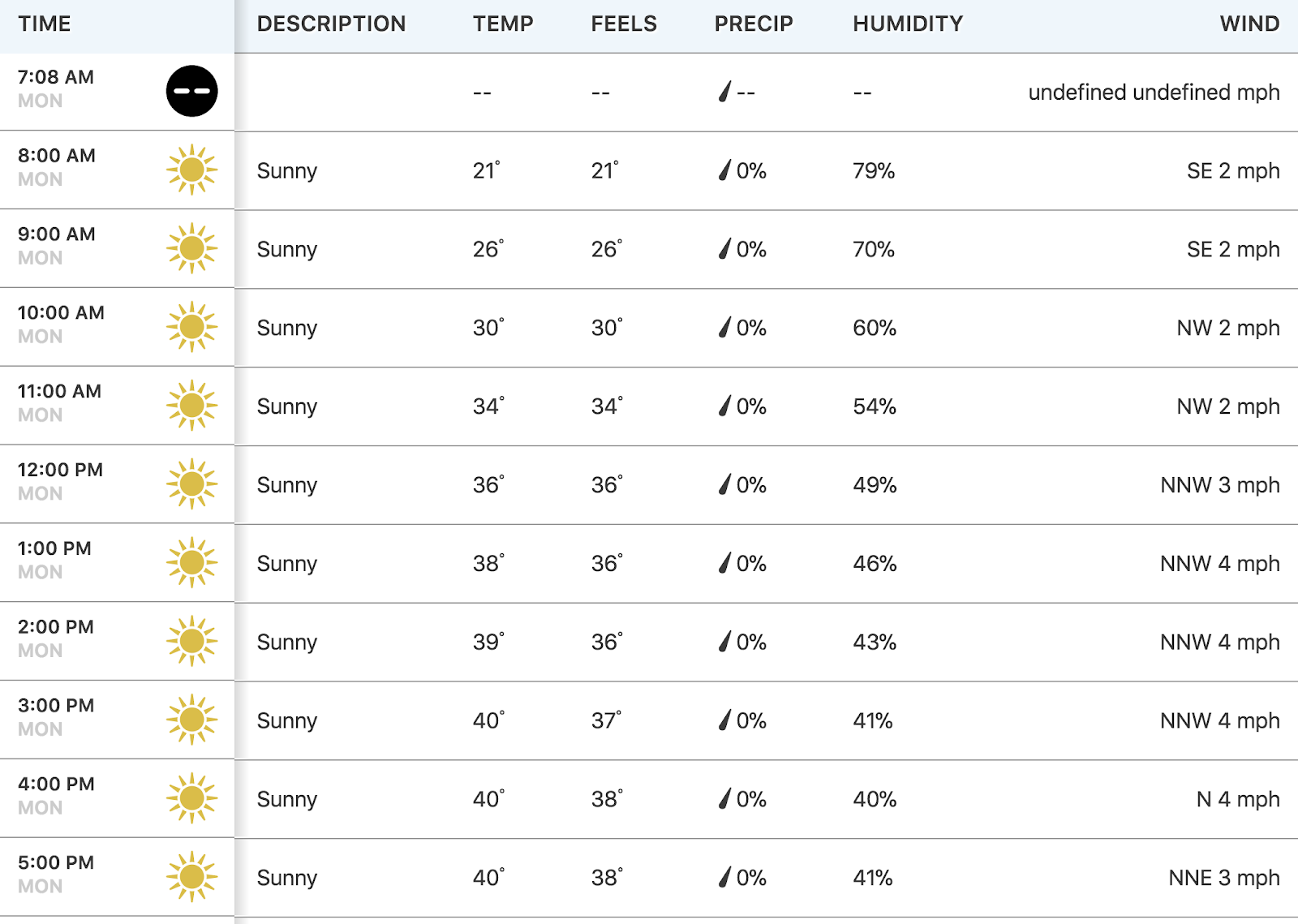Click the NNE 3 mph wind value

[x=1224, y=878]
